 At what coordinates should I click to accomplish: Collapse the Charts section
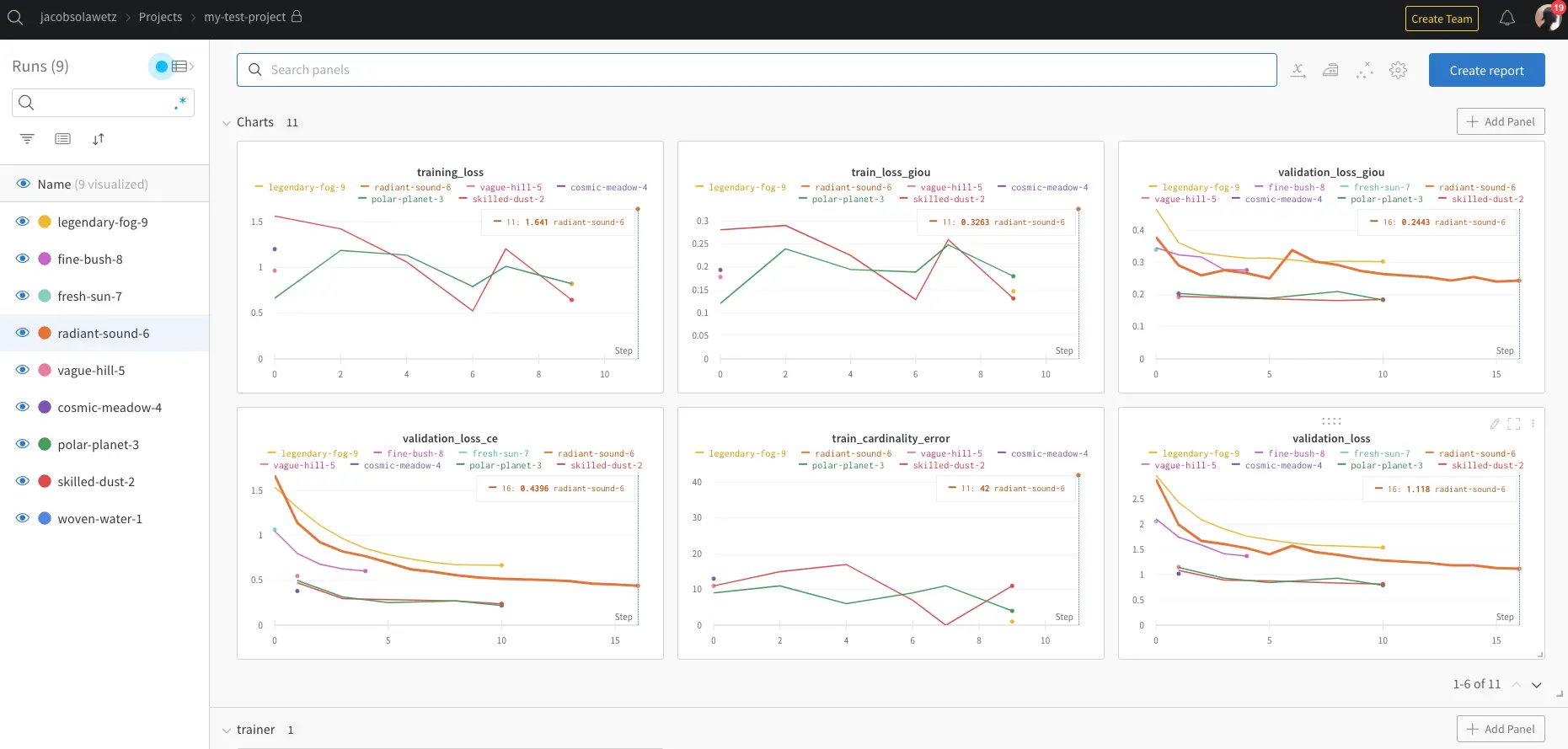pos(227,123)
